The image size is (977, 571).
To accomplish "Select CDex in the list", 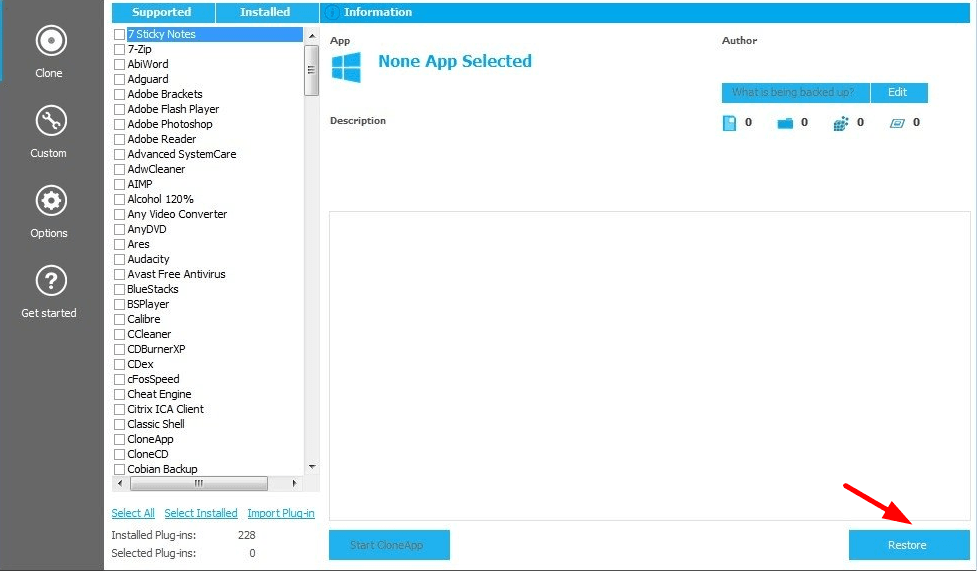I will click(141, 364).
